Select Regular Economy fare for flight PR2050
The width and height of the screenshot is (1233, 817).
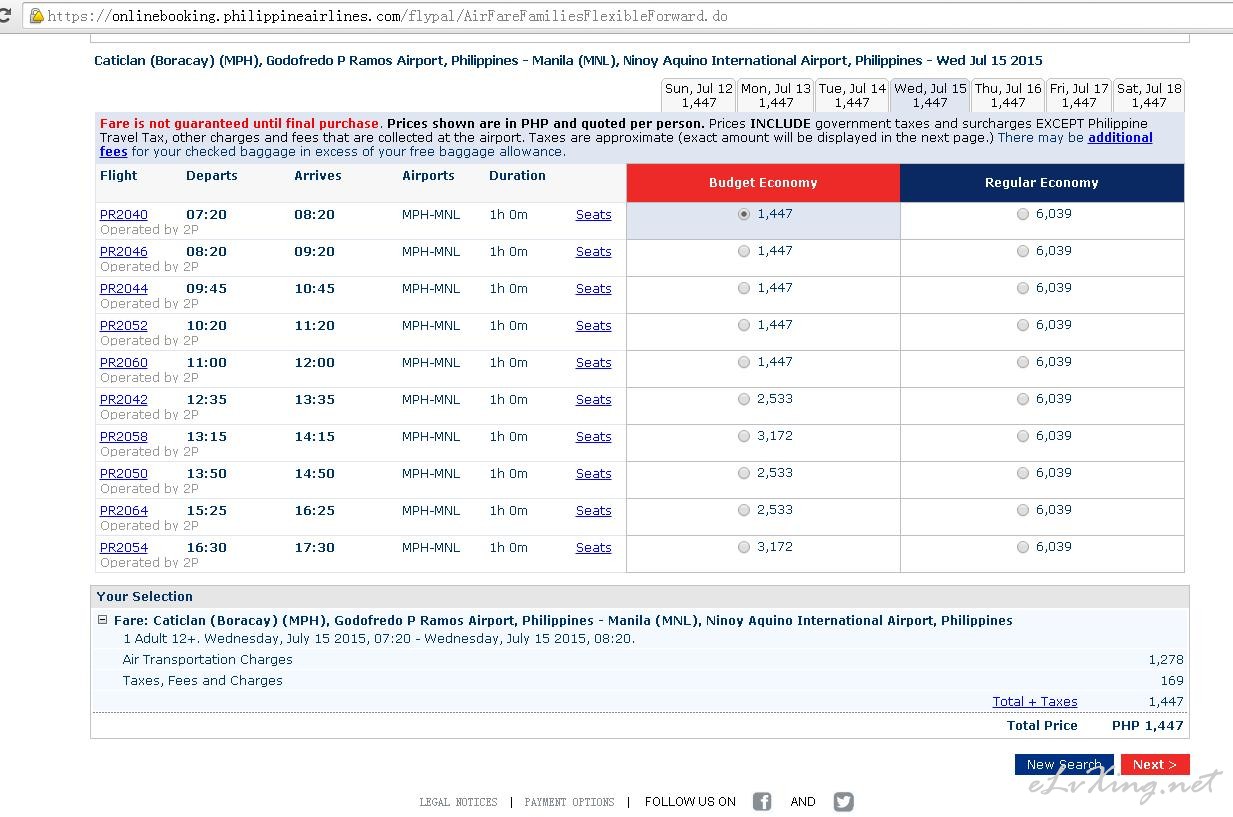(x=1023, y=473)
